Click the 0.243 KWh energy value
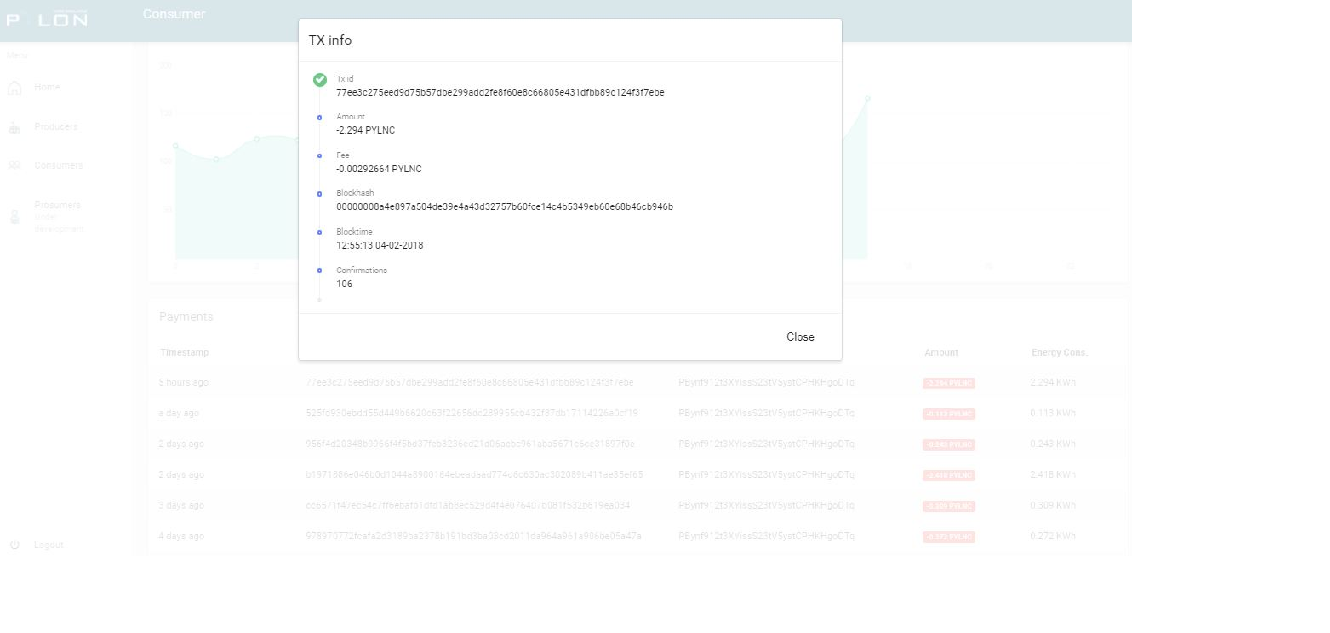Image resolution: width=1330 pixels, height=633 pixels. 1053,444
